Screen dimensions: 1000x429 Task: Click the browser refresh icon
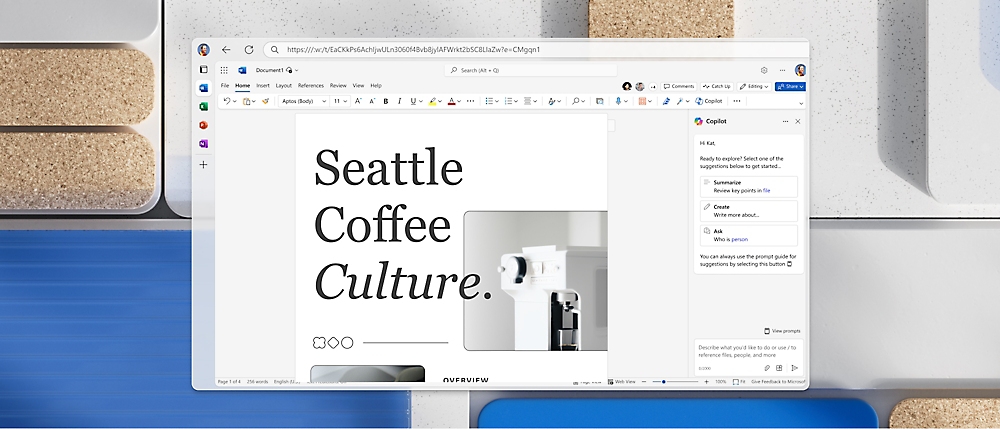click(249, 49)
